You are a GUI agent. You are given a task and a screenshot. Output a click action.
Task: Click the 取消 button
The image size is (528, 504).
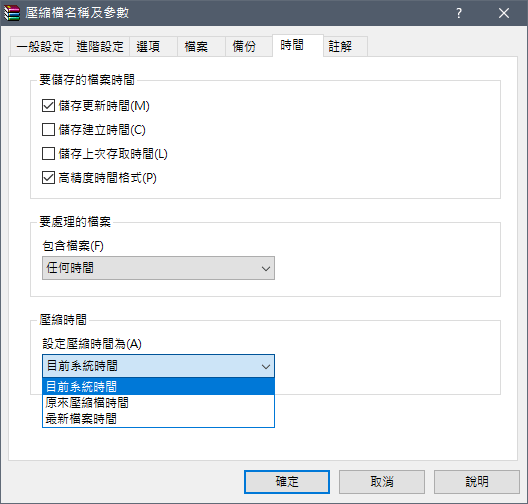382,482
